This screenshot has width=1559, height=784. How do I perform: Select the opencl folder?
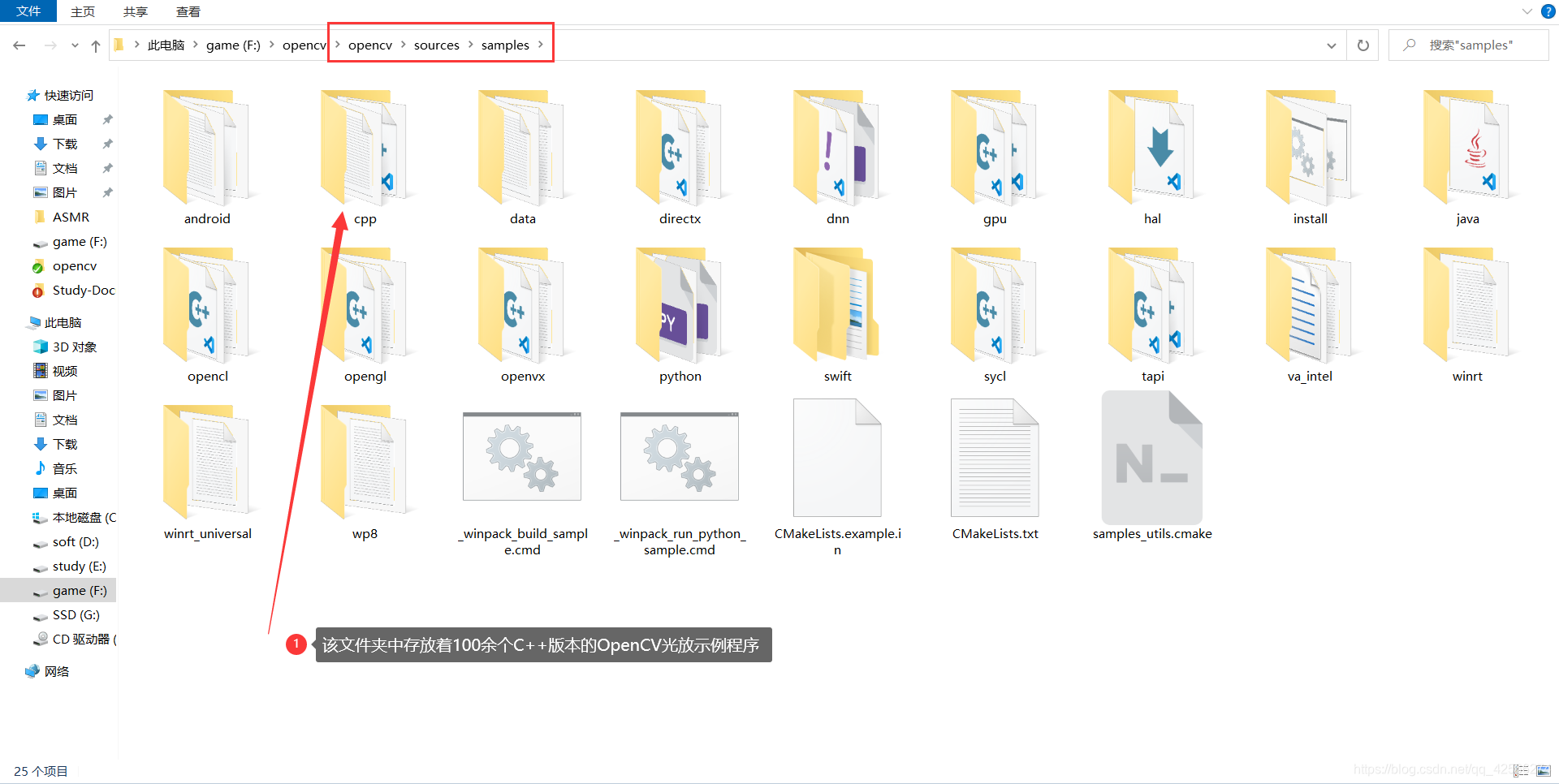click(x=207, y=314)
